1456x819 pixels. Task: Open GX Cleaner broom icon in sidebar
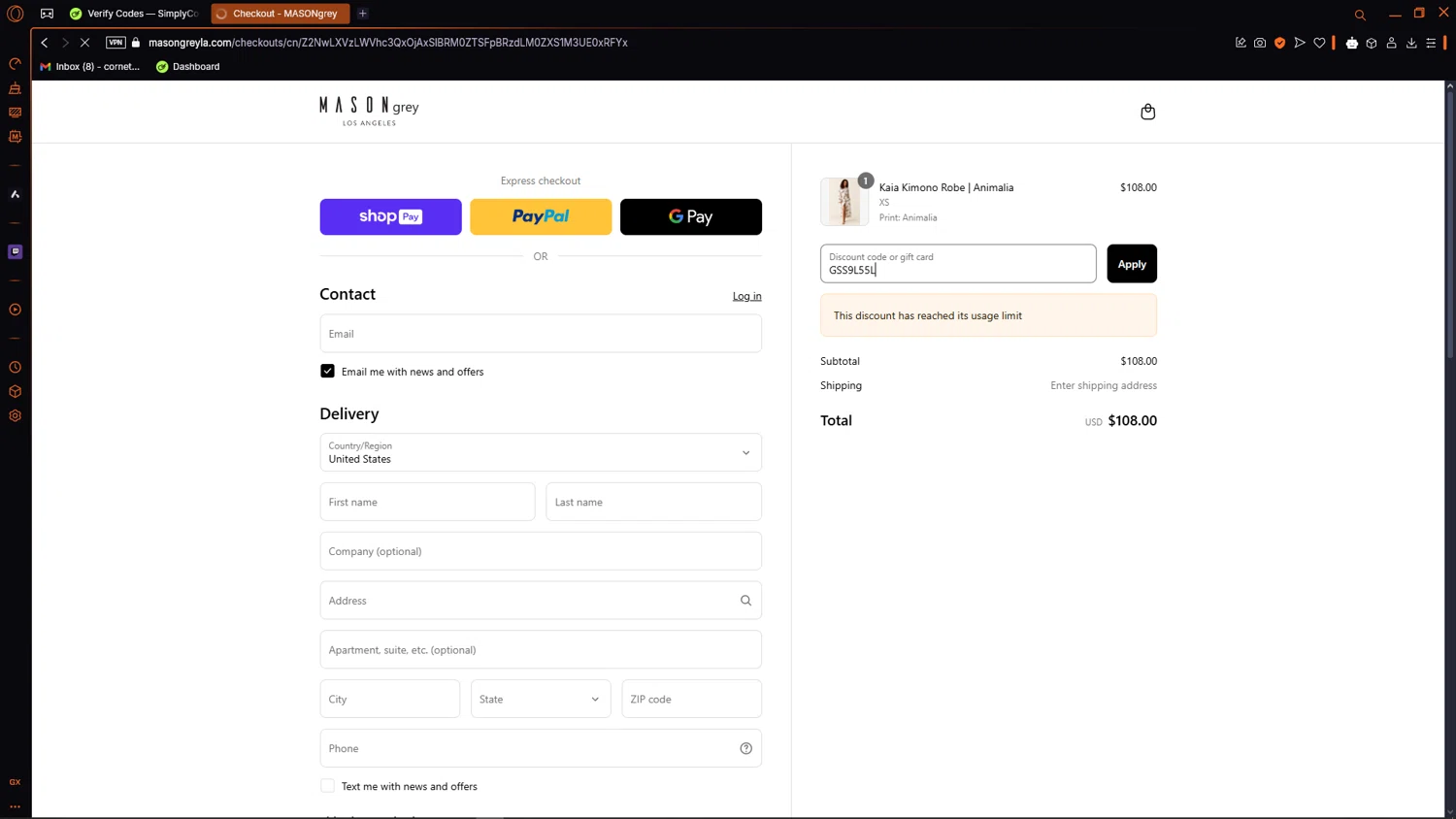[x=15, y=88]
